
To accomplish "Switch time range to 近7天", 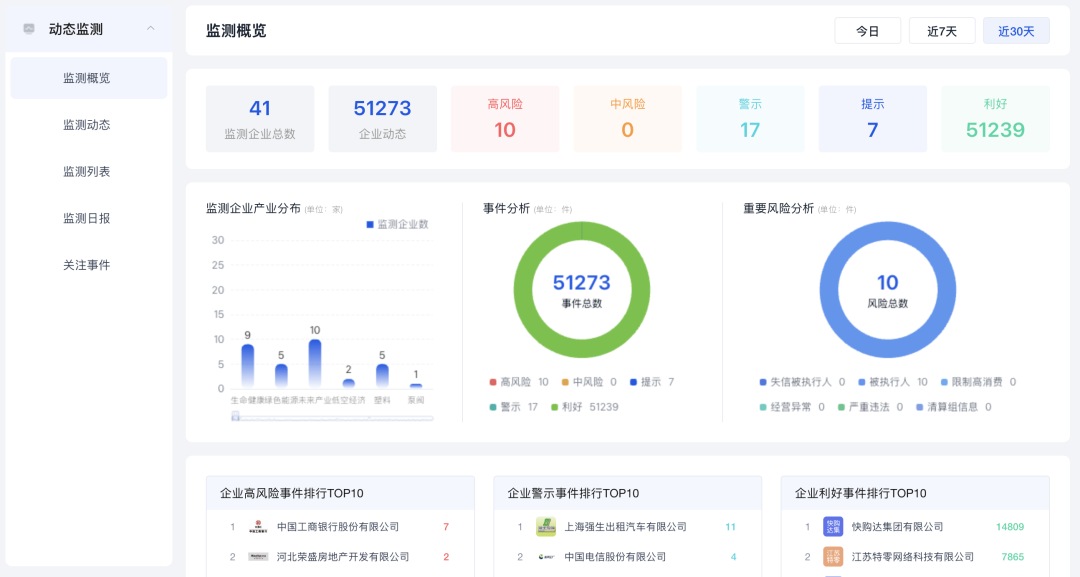I will [x=942, y=31].
